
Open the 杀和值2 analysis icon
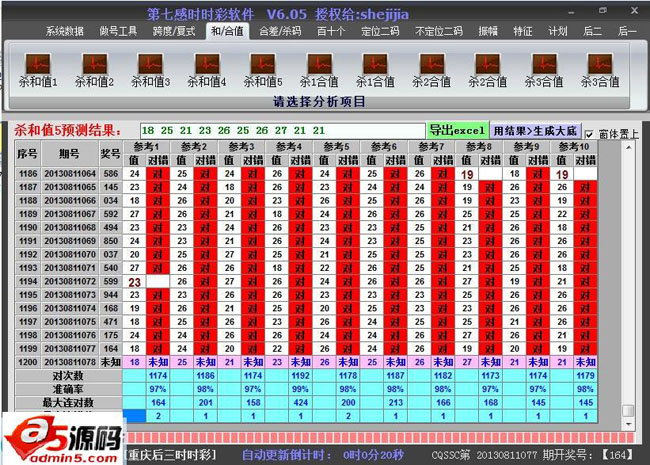tap(95, 70)
